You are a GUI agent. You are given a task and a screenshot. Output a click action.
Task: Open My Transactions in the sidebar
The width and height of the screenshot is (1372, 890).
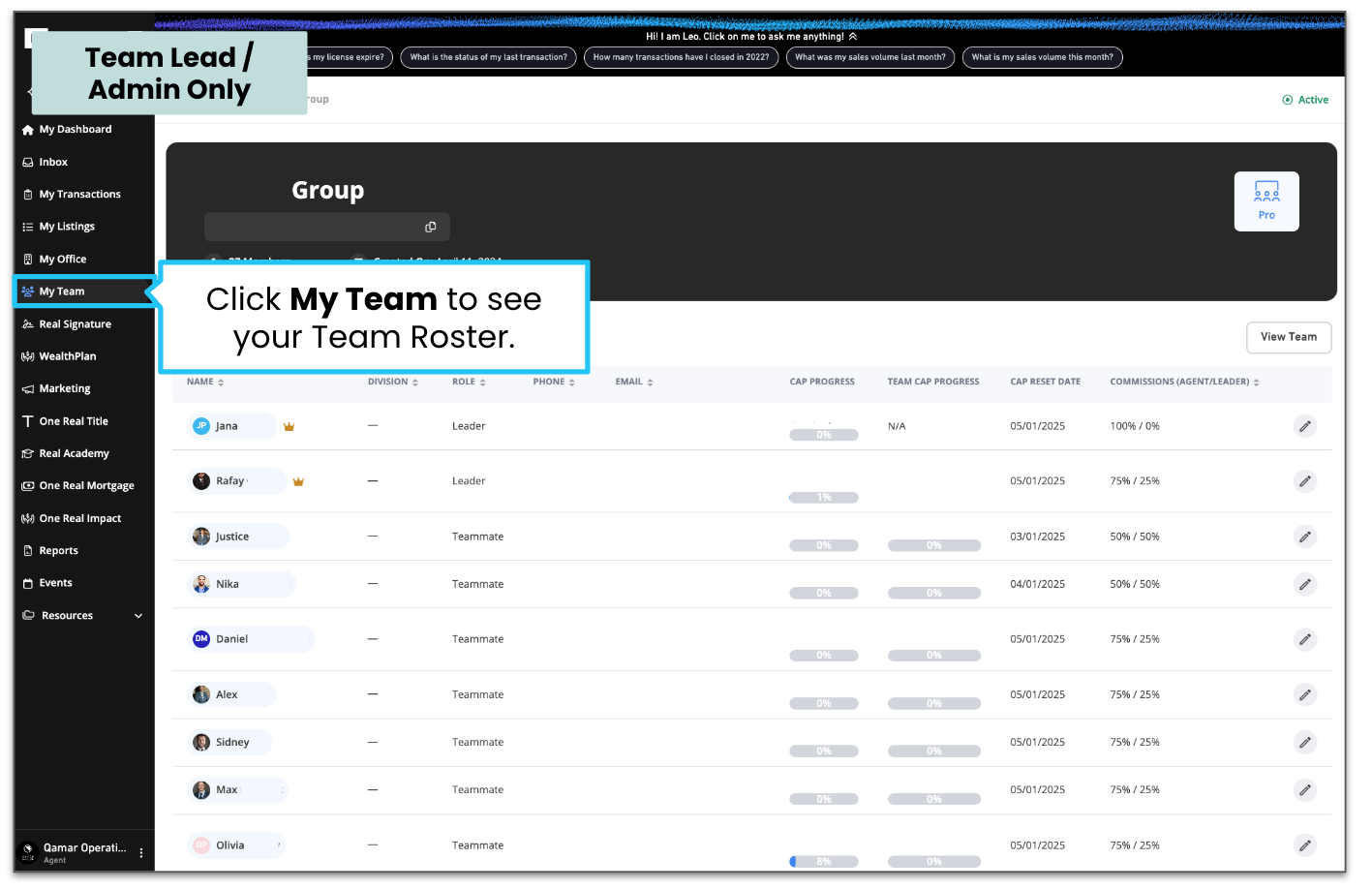point(77,194)
